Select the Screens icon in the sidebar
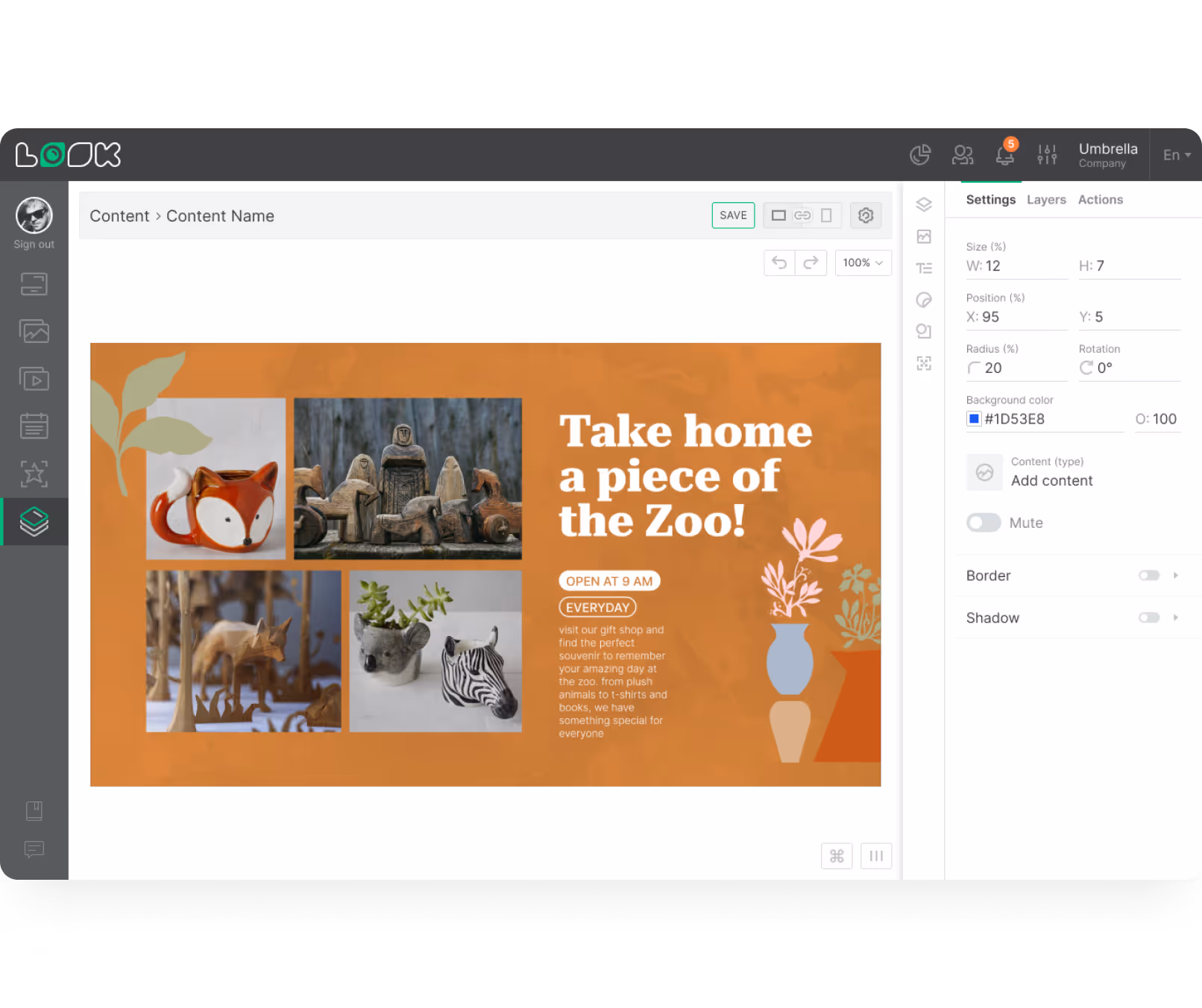 34,283
